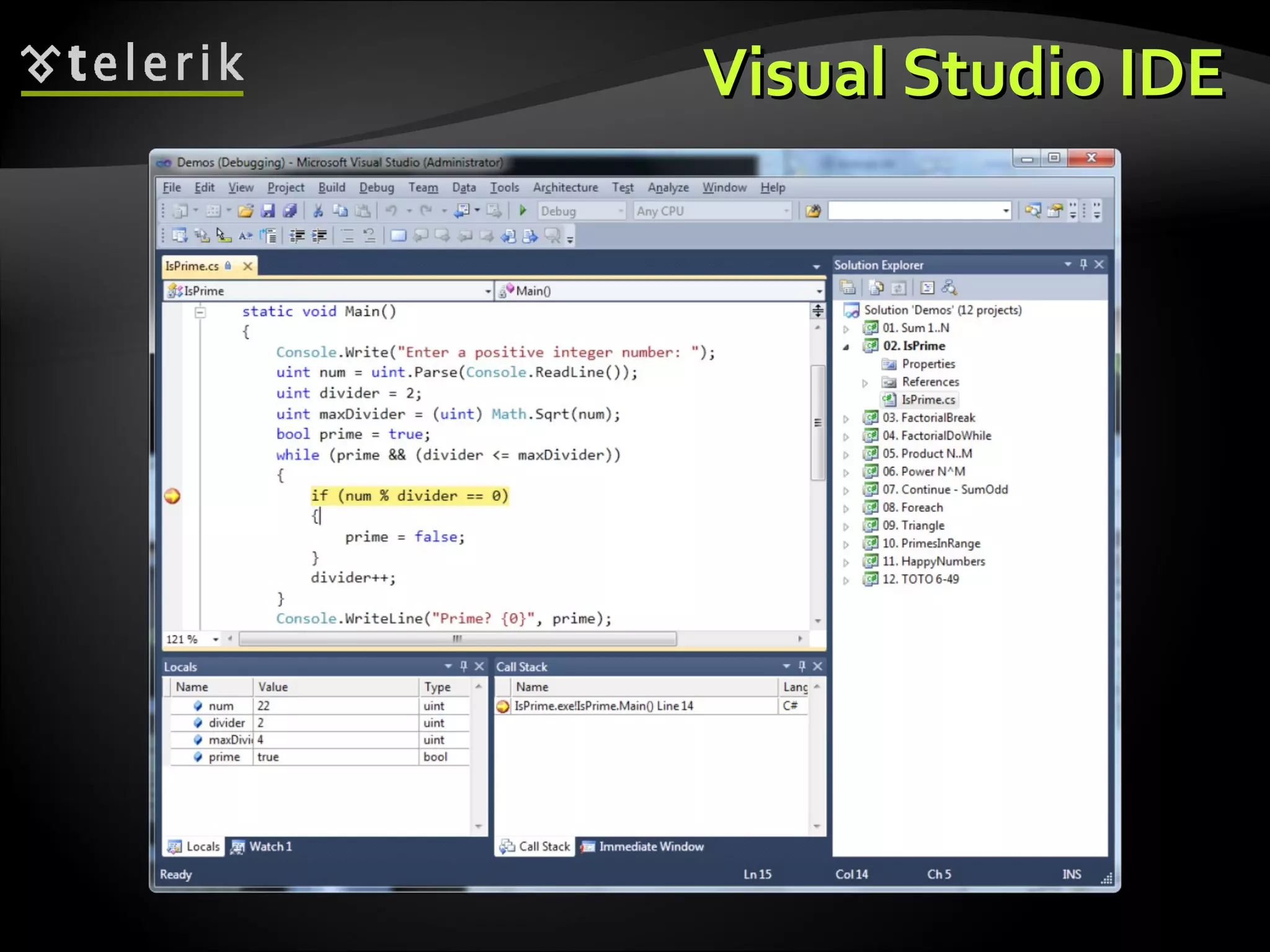Image resolution: width=1270 pixels, height=952 pixels.
Task: Decrease line indent with the outdent icon
Action: [x=298, y=236]
